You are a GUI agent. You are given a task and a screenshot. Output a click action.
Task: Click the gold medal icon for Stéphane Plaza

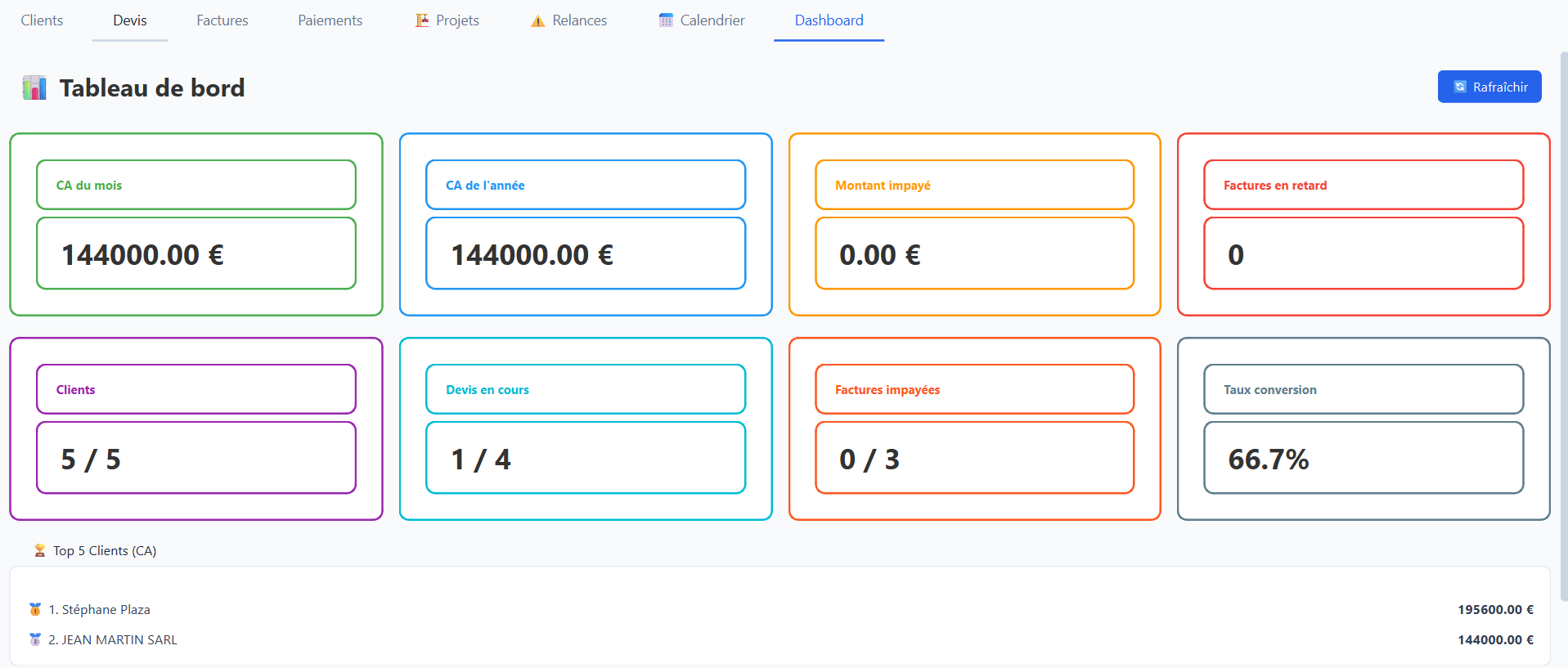tap(35, 609)
